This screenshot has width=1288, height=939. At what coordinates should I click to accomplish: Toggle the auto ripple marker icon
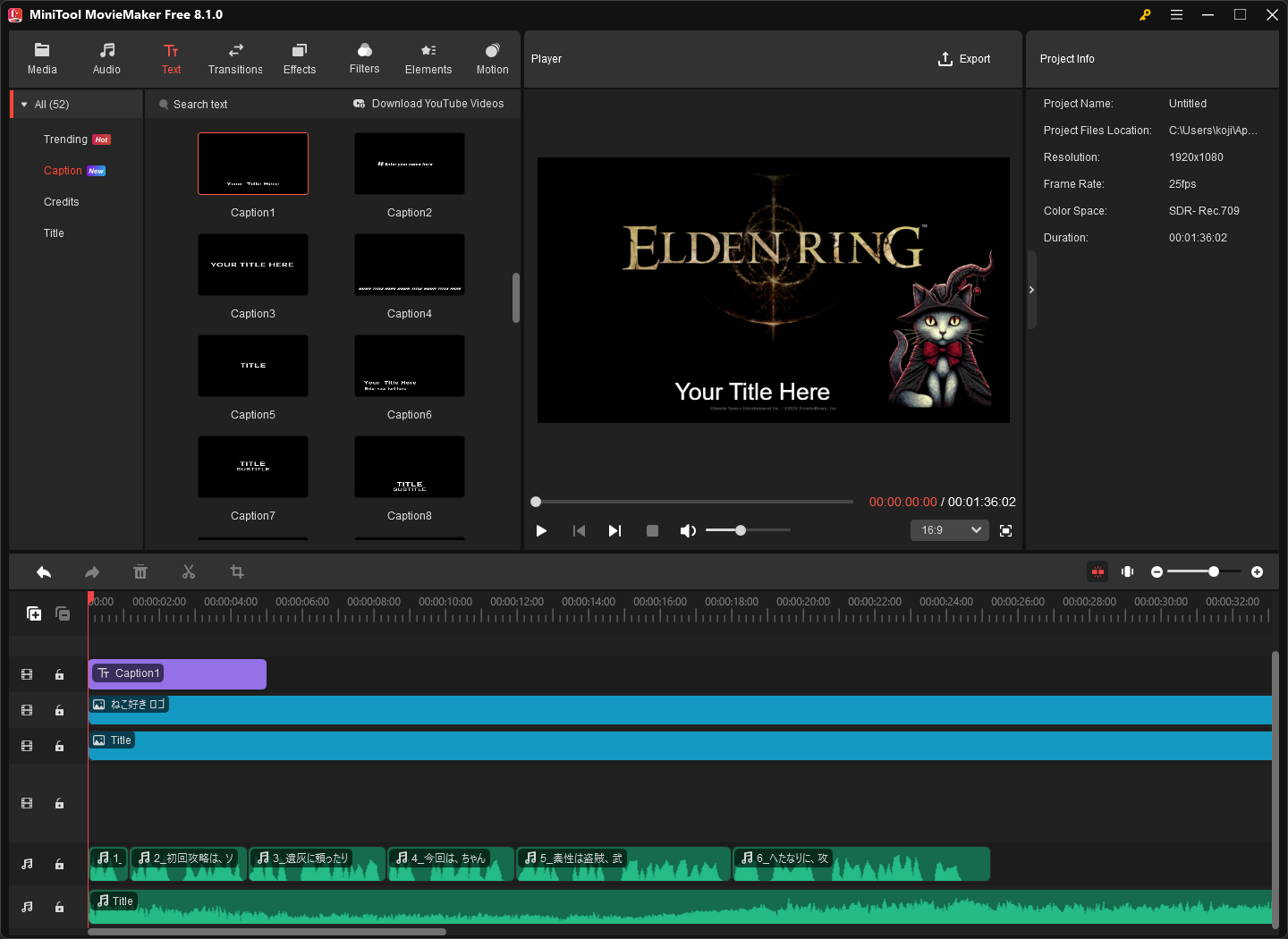1128,571
